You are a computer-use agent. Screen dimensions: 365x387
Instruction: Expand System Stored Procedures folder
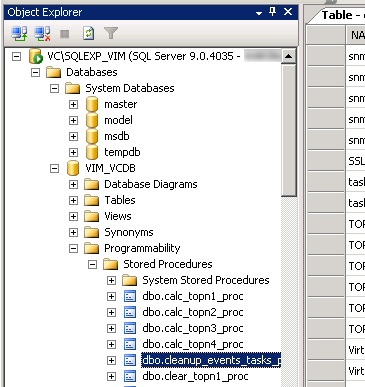tap(111, 280)
